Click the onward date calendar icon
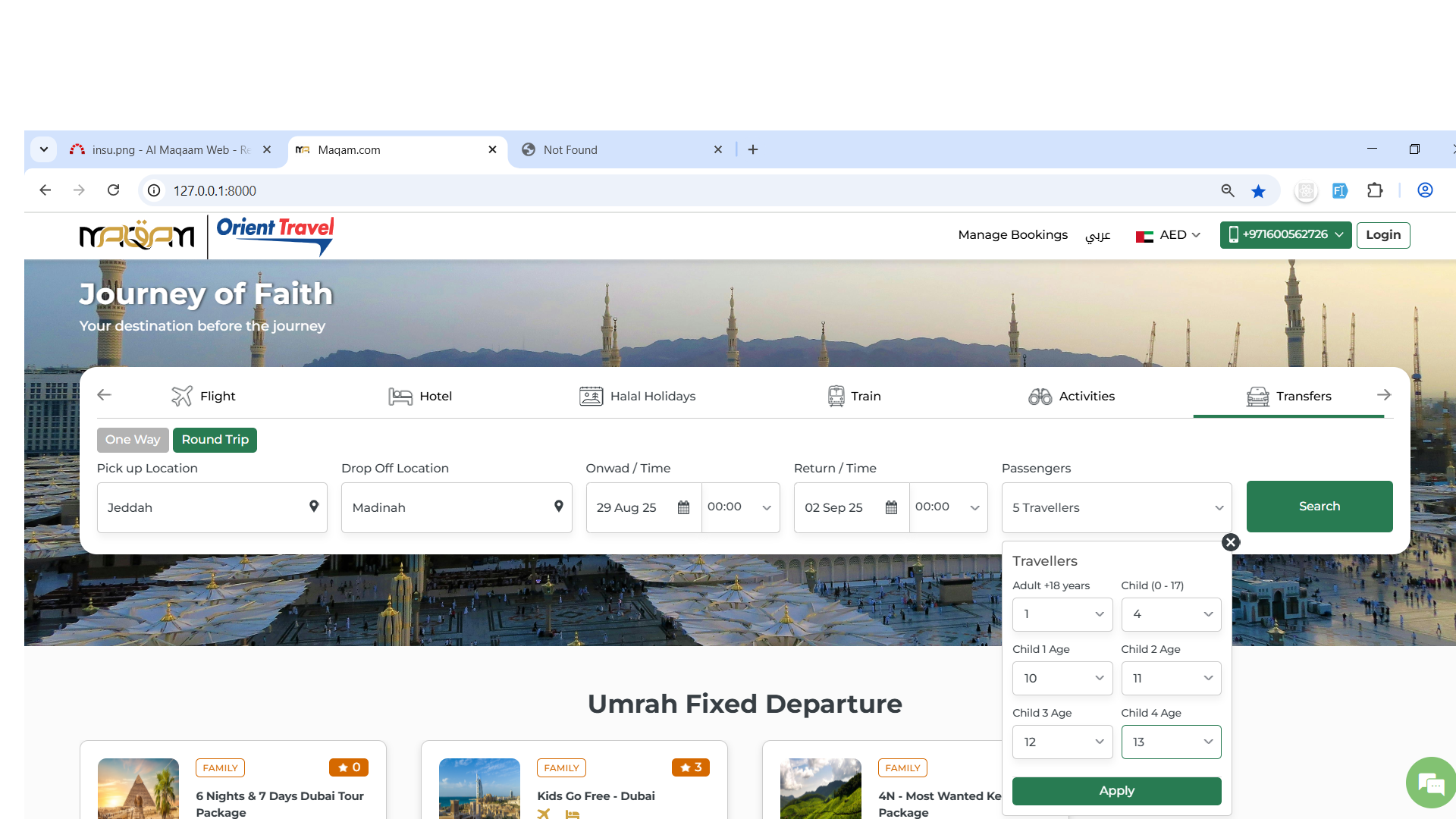The height and width of the screenshot is (819, 1456). coord(683,507)
